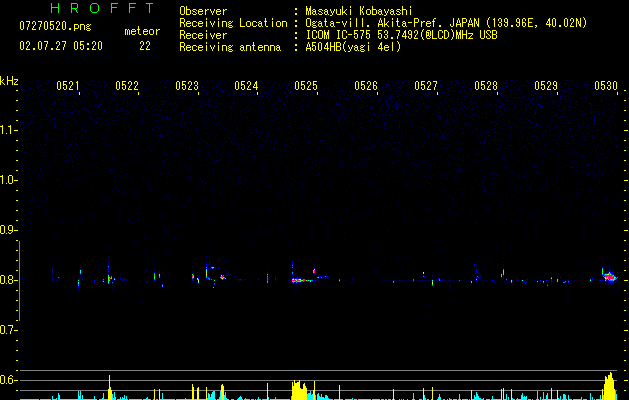Click the yellow power peak near 0530

click(x=609, y=386)
